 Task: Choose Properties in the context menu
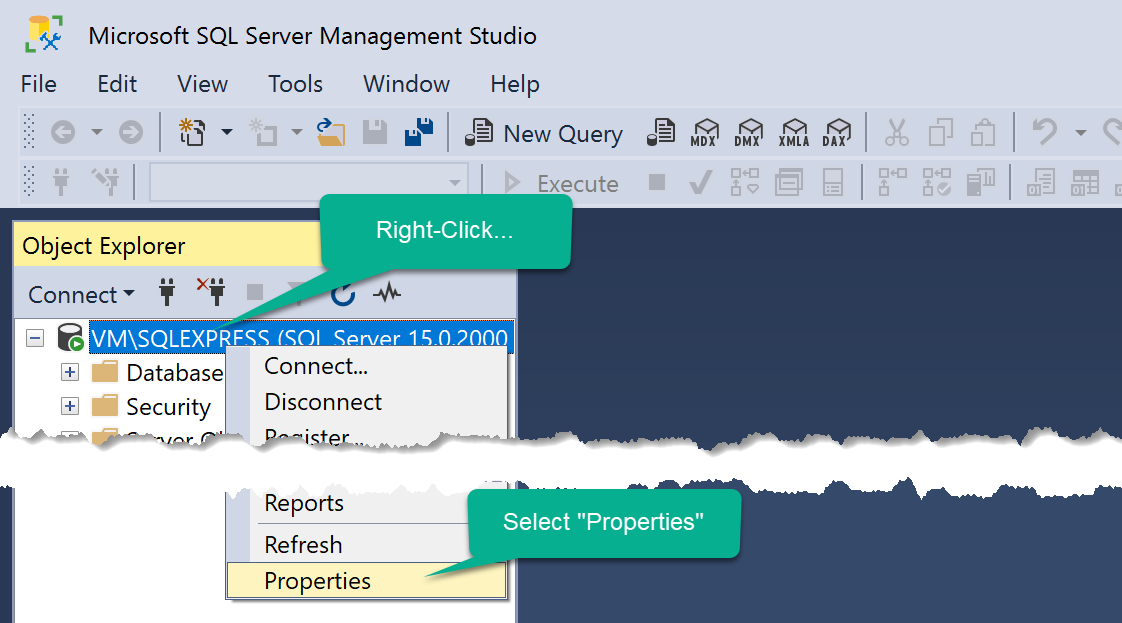coord(366,581)
